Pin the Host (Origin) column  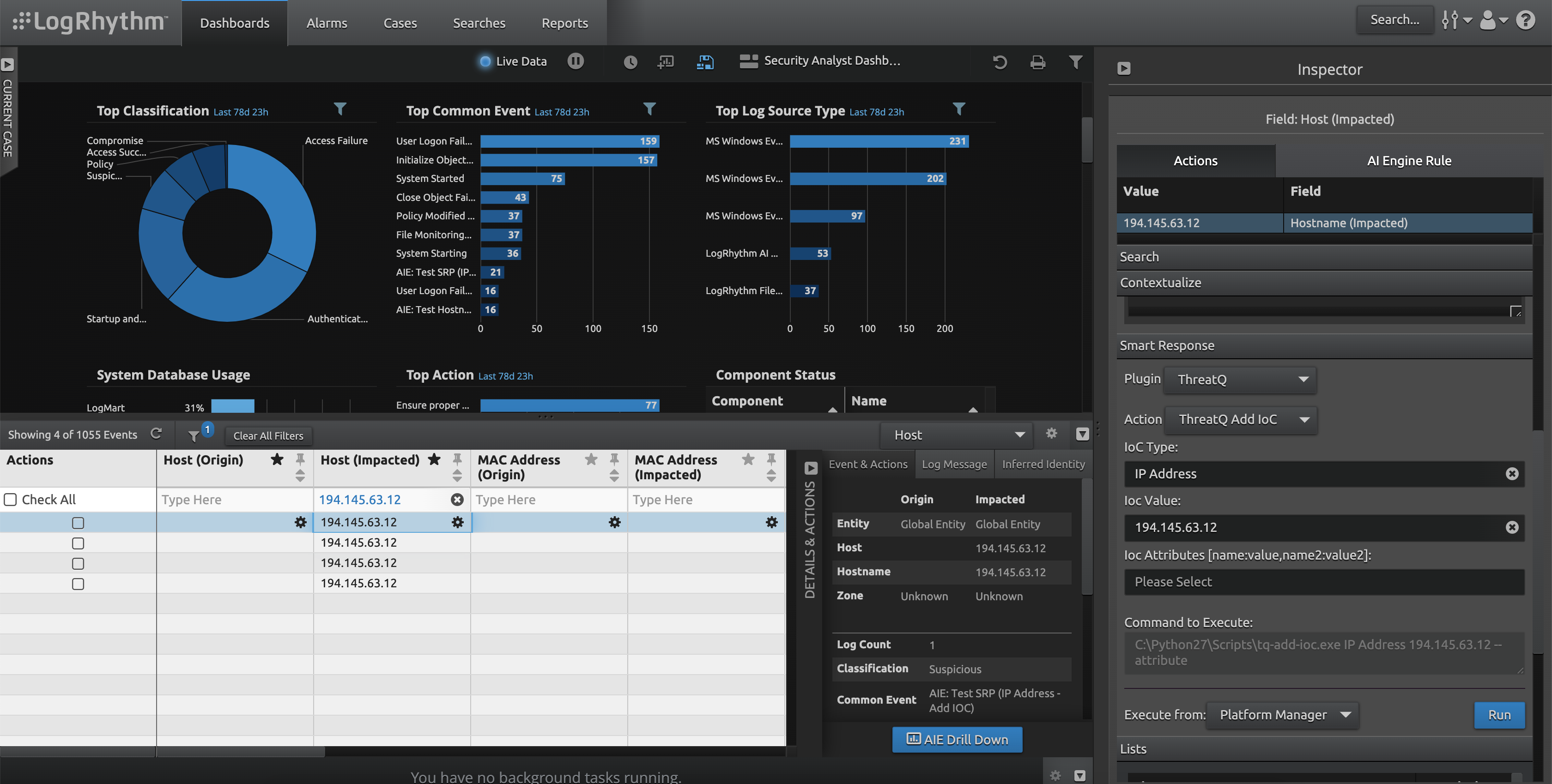click(x=300, y=460)
